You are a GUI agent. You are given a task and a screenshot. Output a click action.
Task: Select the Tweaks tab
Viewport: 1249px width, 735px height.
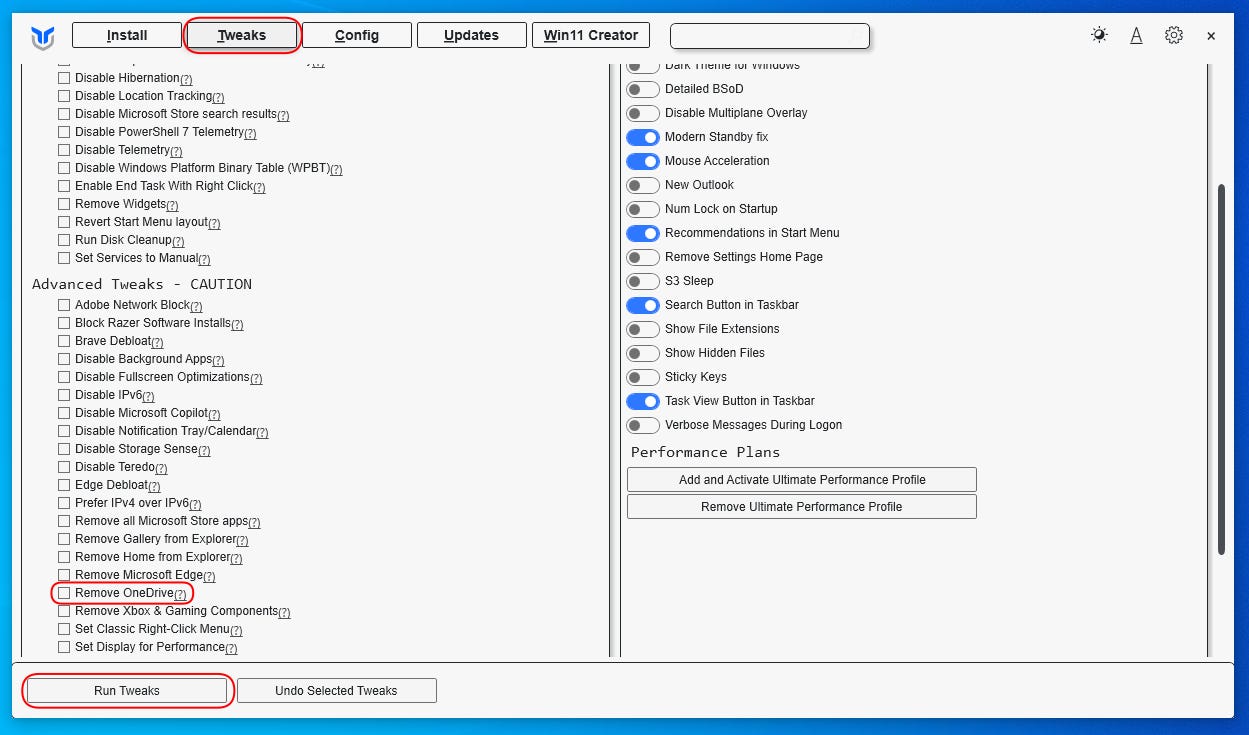[242, 35]
